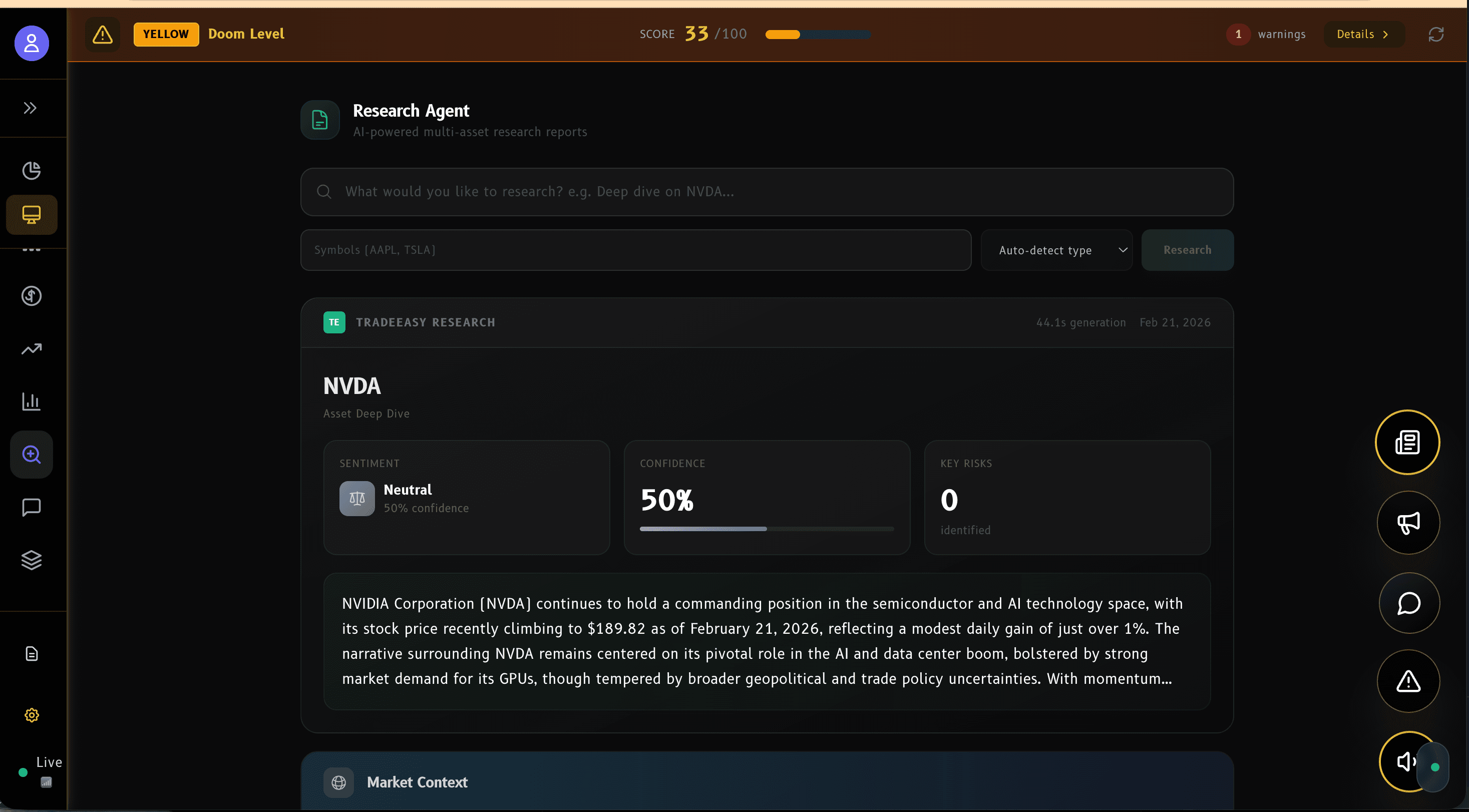The image size is (1469, 812).
Task: Mute the audio narration speaker
Action: point(1406,762)
